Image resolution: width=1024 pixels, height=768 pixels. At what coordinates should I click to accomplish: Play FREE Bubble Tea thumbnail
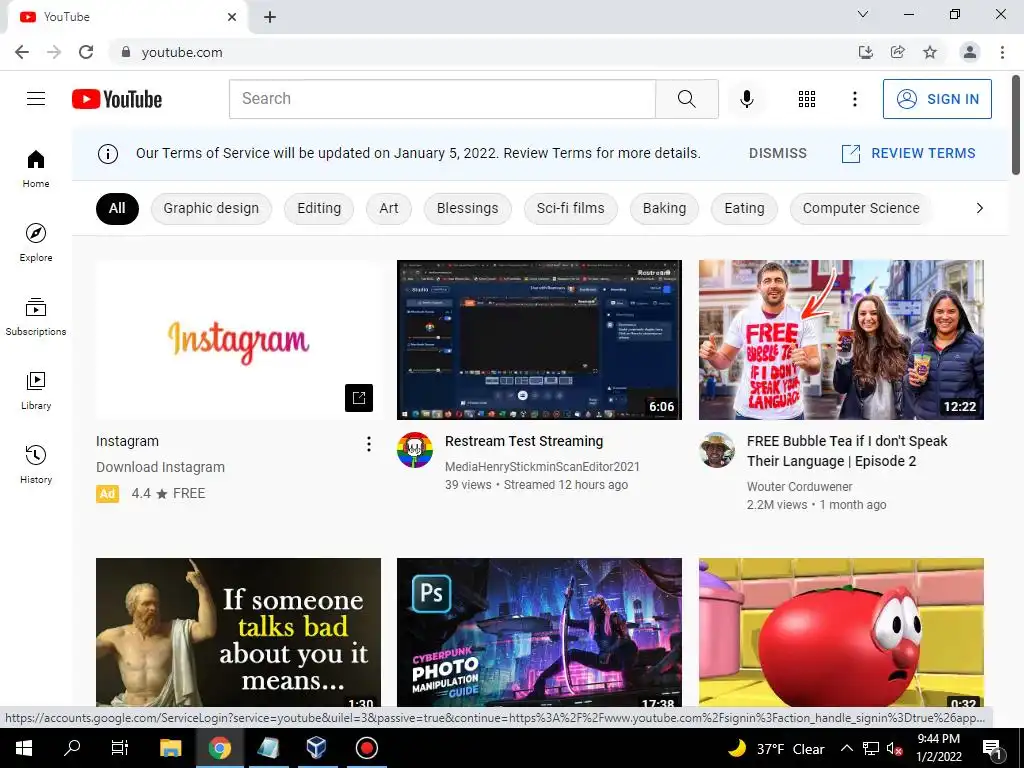click(x=841, y=340)
